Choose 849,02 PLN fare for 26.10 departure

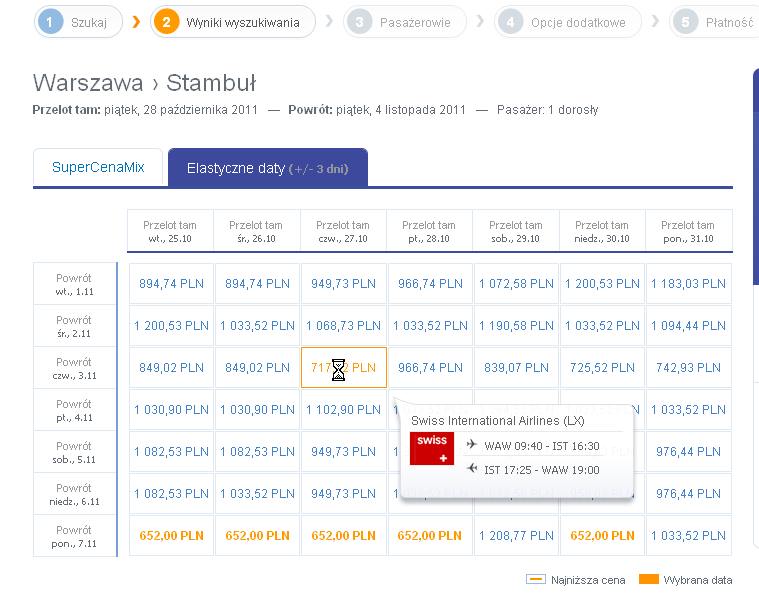(x=258, y=367)
